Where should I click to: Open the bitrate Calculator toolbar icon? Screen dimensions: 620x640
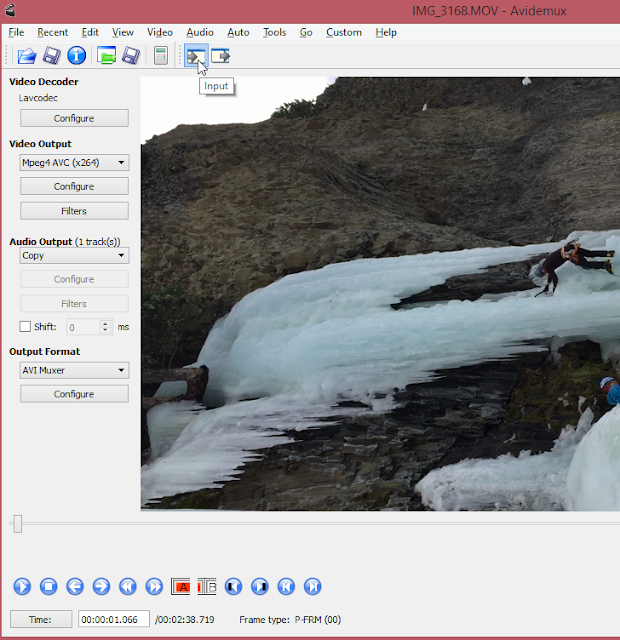coord(161,56)
